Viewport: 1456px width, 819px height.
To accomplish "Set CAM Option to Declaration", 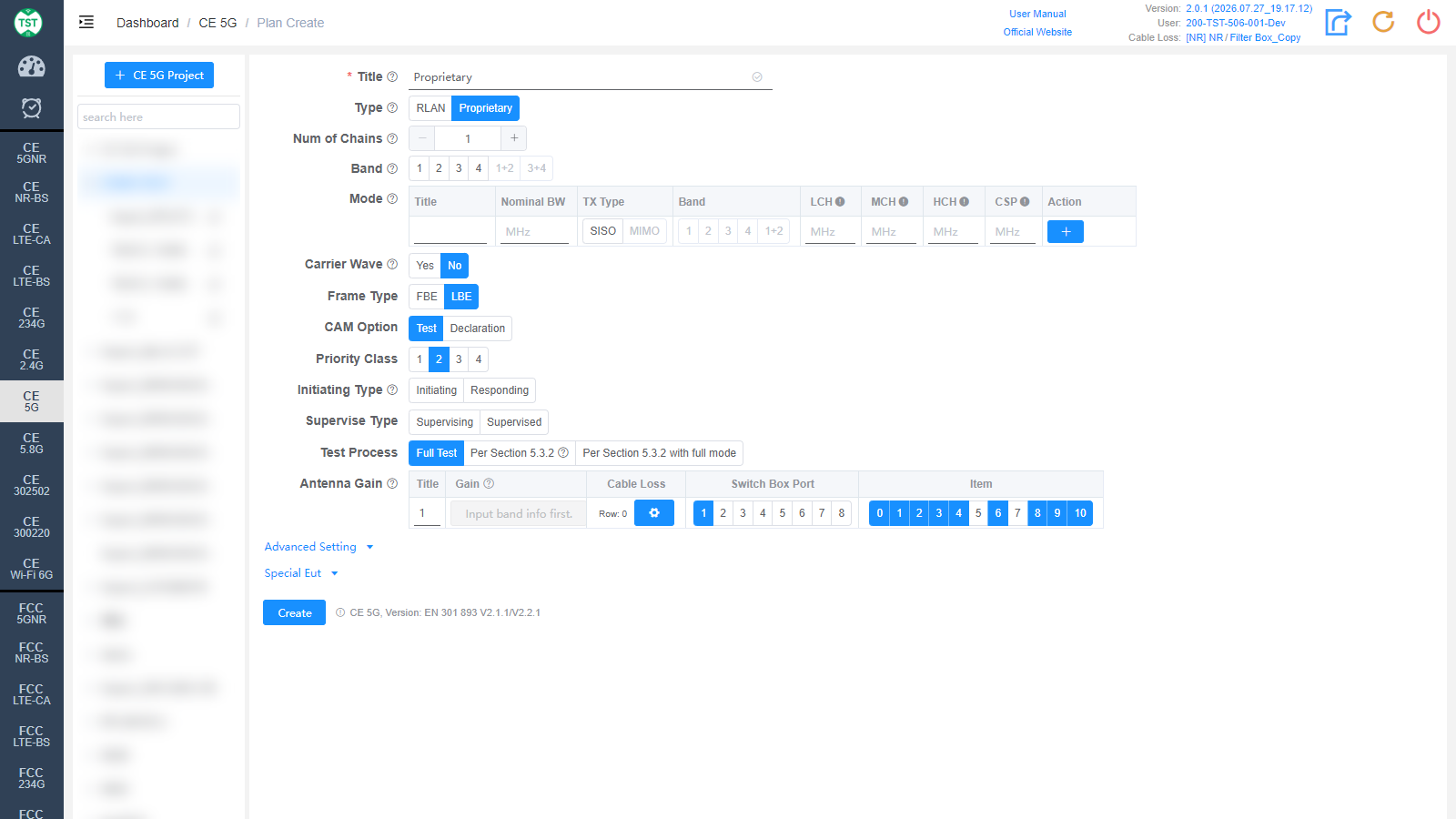I will (x=478, y=329).
